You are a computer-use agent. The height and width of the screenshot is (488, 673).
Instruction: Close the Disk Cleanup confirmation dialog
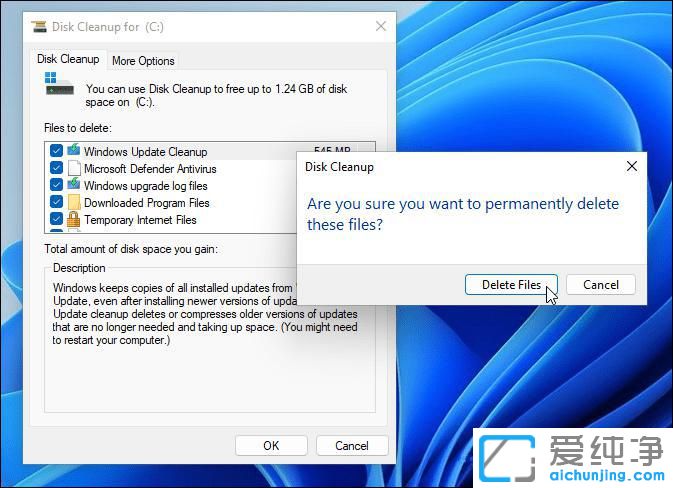tap(631, 166)
